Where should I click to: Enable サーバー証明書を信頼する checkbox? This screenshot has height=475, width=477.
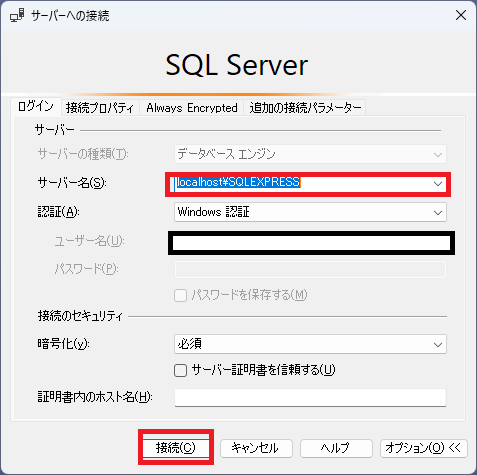(x=180, y=370)
